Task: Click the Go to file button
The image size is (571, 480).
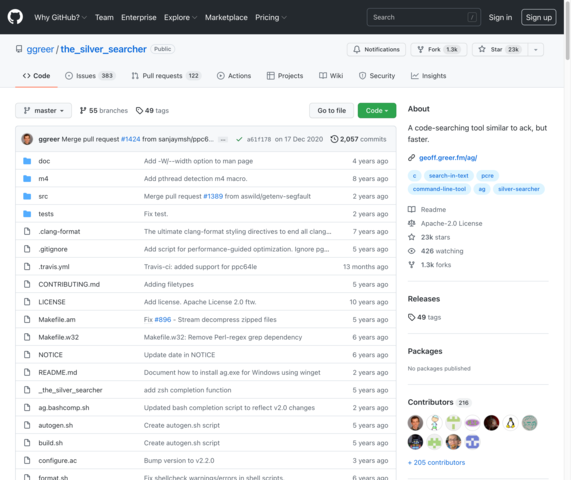Action: [331, 110]
